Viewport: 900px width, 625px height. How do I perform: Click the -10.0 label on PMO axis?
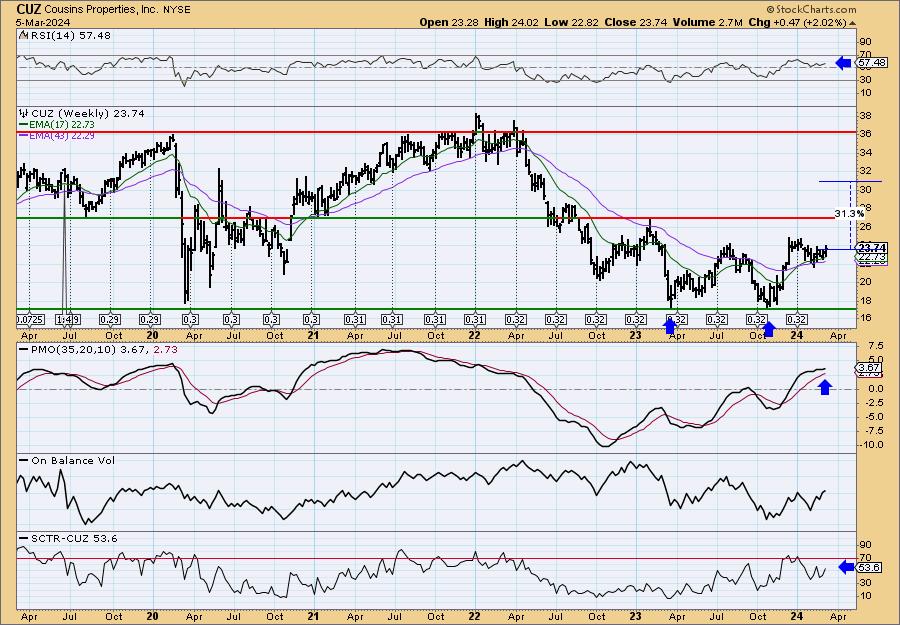(x=871, y=445)
